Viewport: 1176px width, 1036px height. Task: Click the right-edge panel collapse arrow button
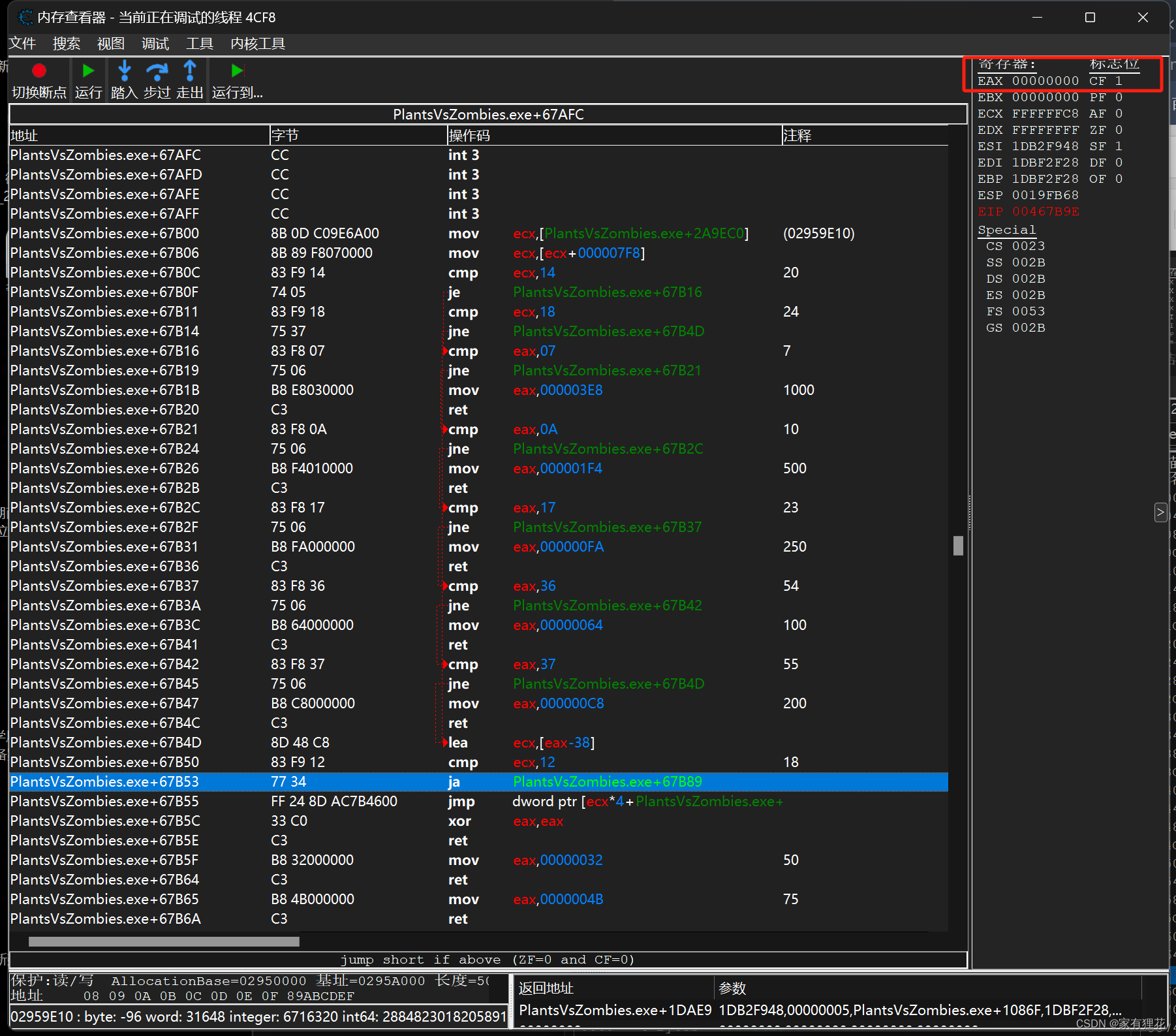click(x=1160, y=512)
